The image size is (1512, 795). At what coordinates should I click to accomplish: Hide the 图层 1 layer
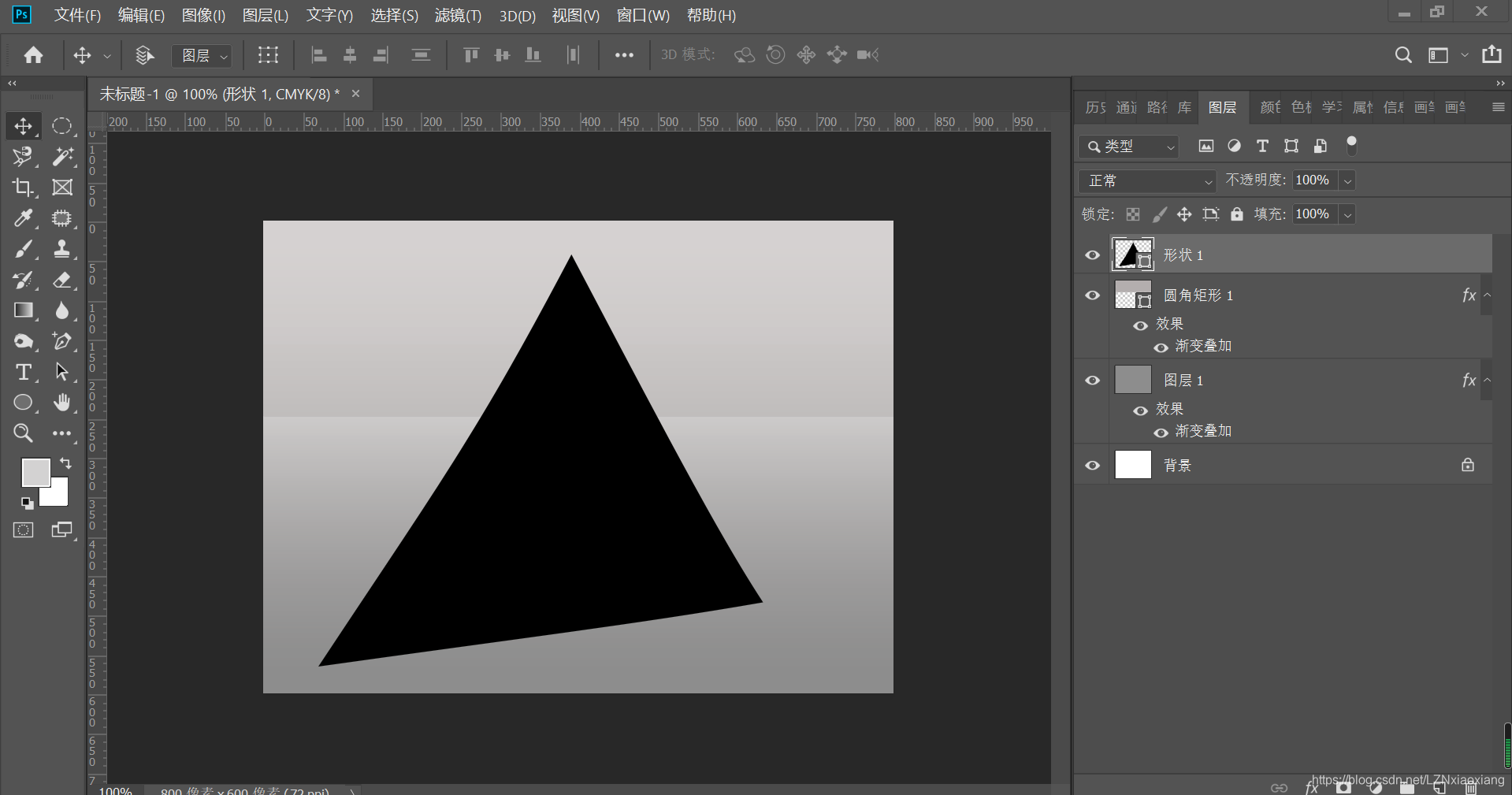[x=1092, y=381]
